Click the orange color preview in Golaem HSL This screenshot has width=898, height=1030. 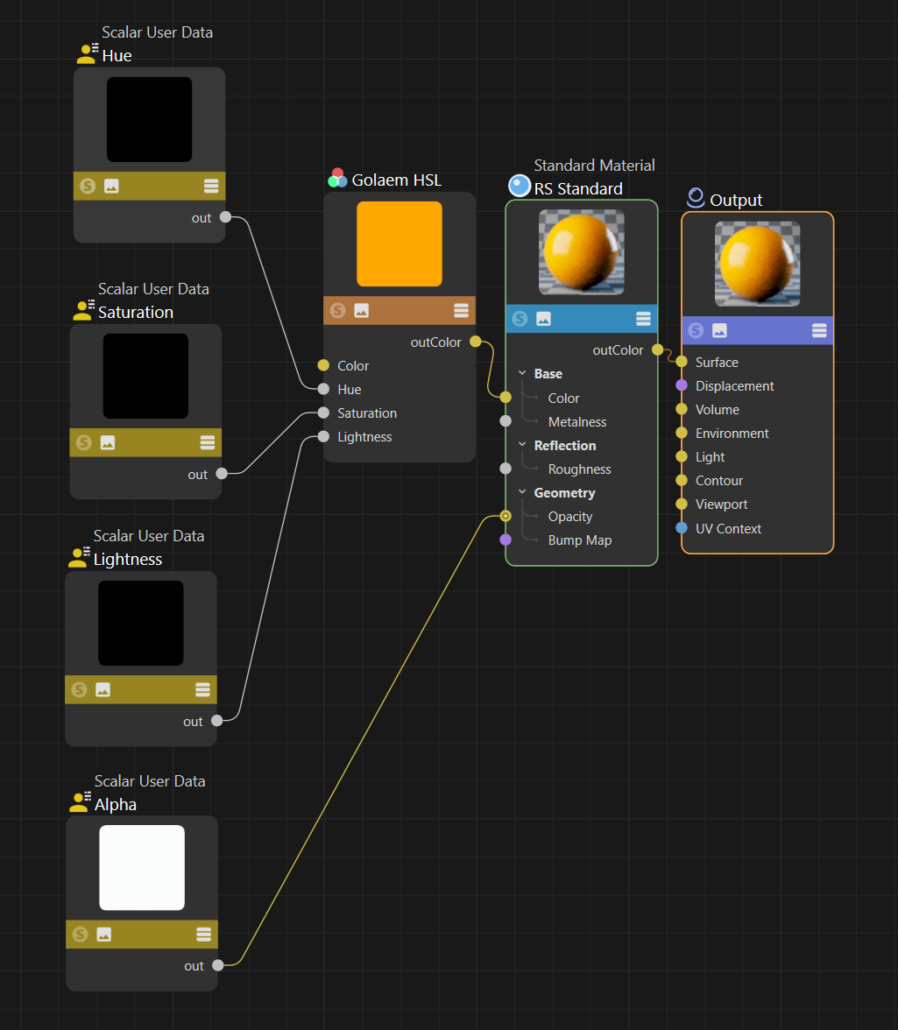399,244
